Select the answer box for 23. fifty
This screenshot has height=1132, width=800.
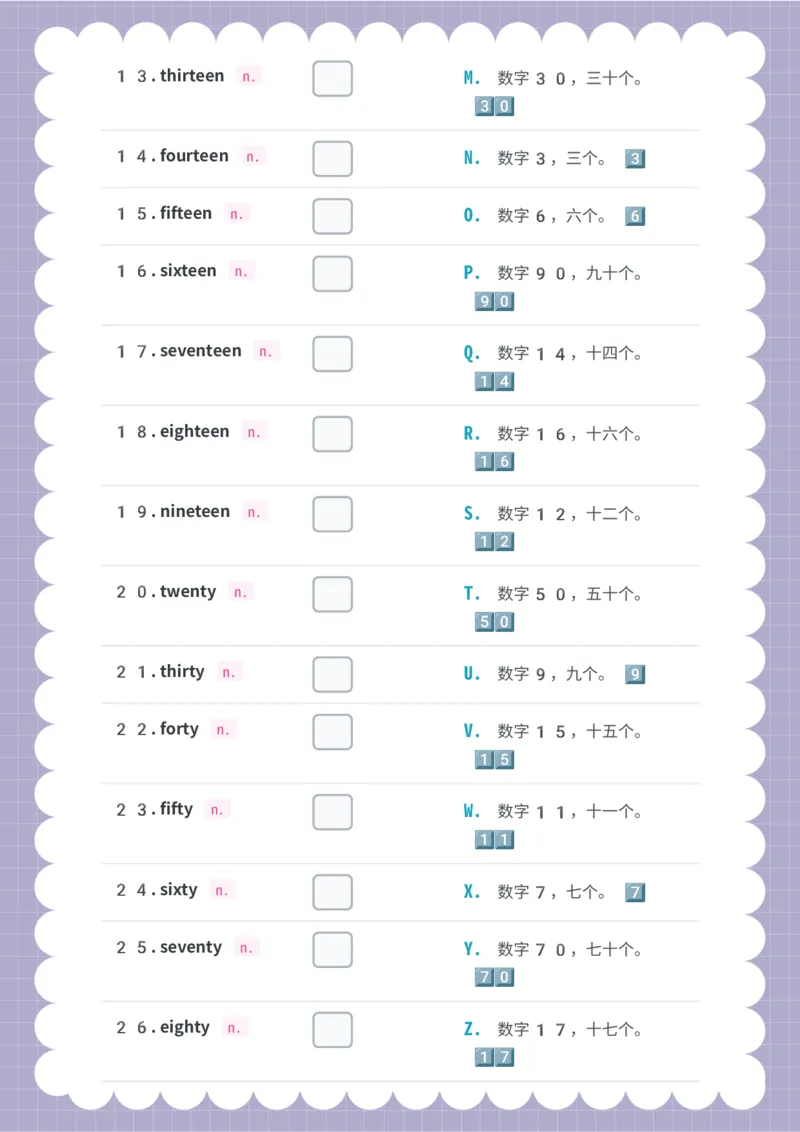pos(332,812)
